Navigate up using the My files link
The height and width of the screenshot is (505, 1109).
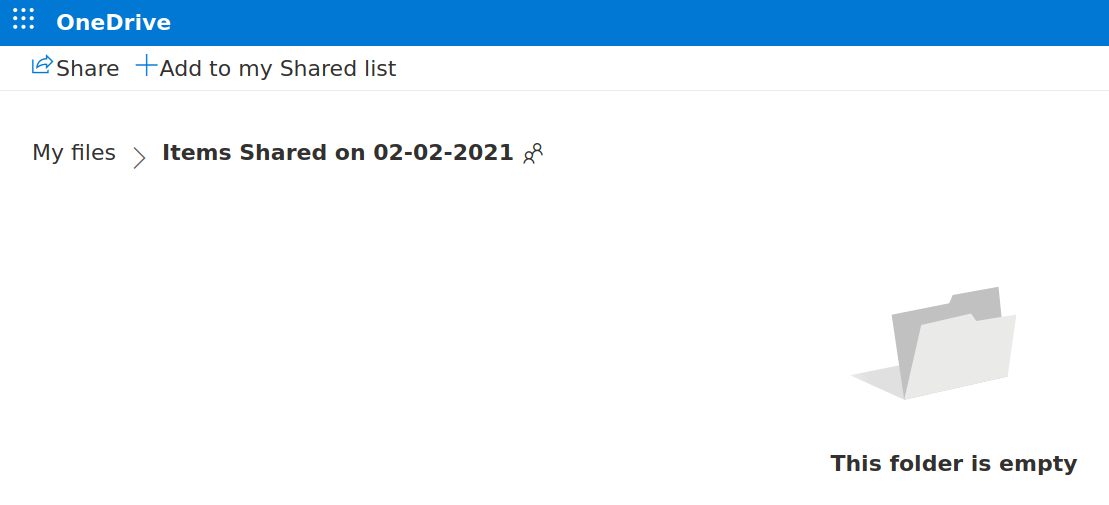pos(74,152)
